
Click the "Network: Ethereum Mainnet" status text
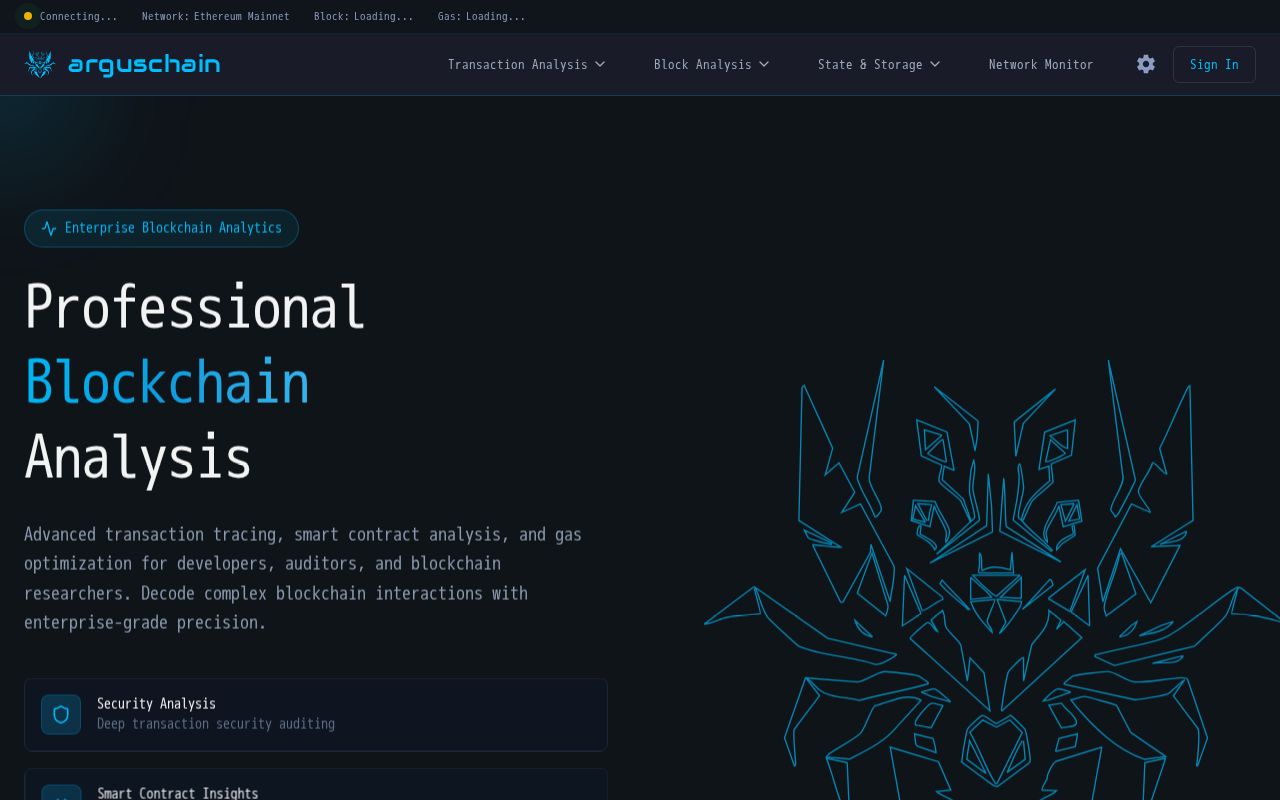pyautogui.click(x=216, y=16)
